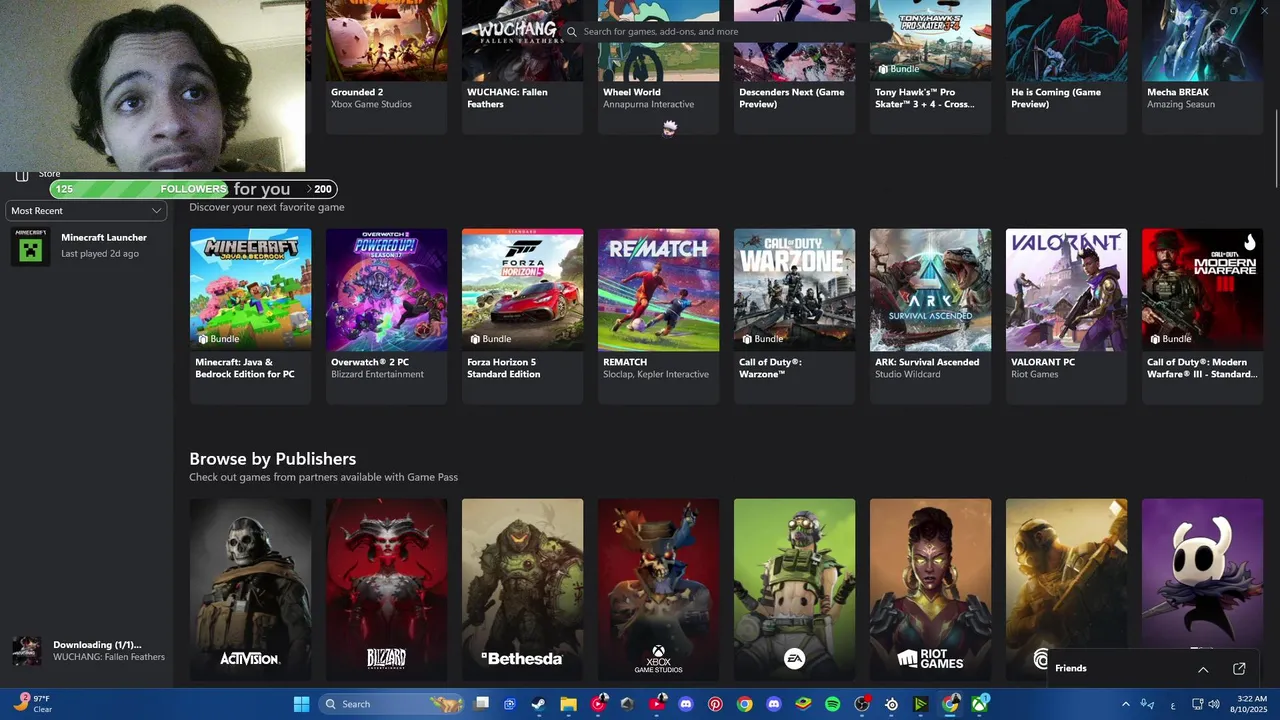
Task: Open Call of Duty: Warzone card
Action: [794, 315]
